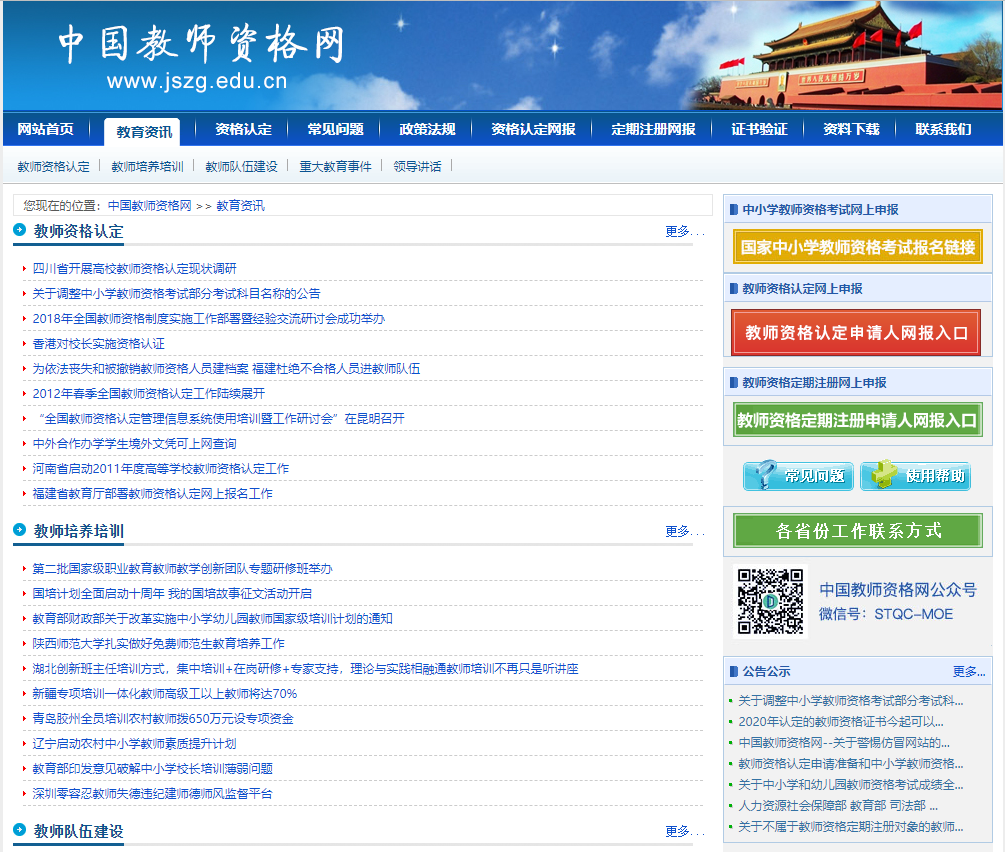Image resolution: width=1005 pixels, height=852 pixels.
Task: Open 常见问题 in top navigation bar
Action: pyautogui.click(x=335, y=129)
